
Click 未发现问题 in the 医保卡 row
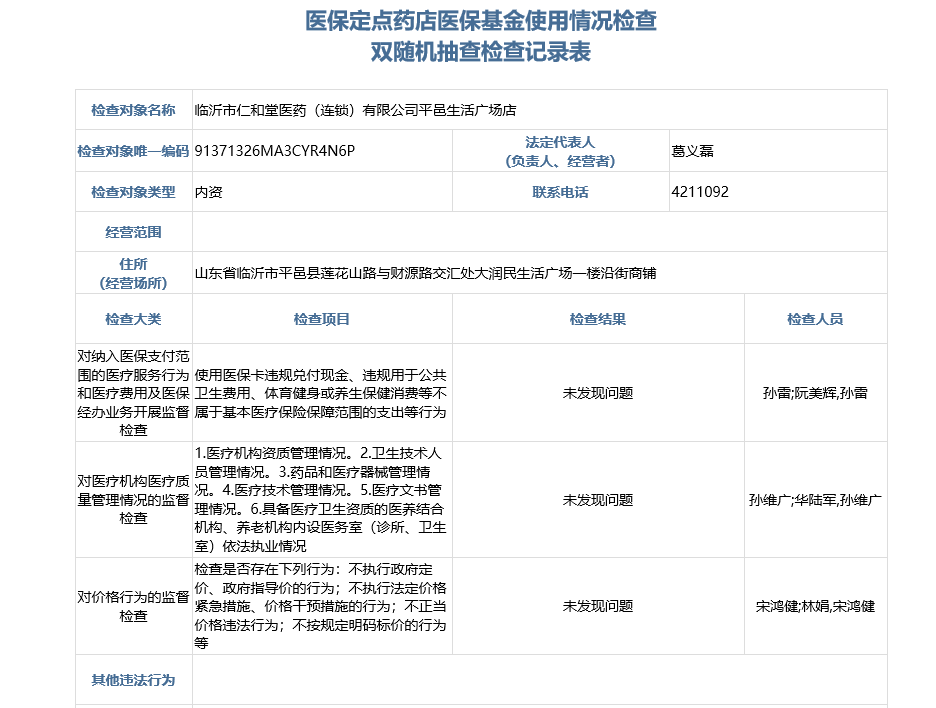tap(598, 393)
